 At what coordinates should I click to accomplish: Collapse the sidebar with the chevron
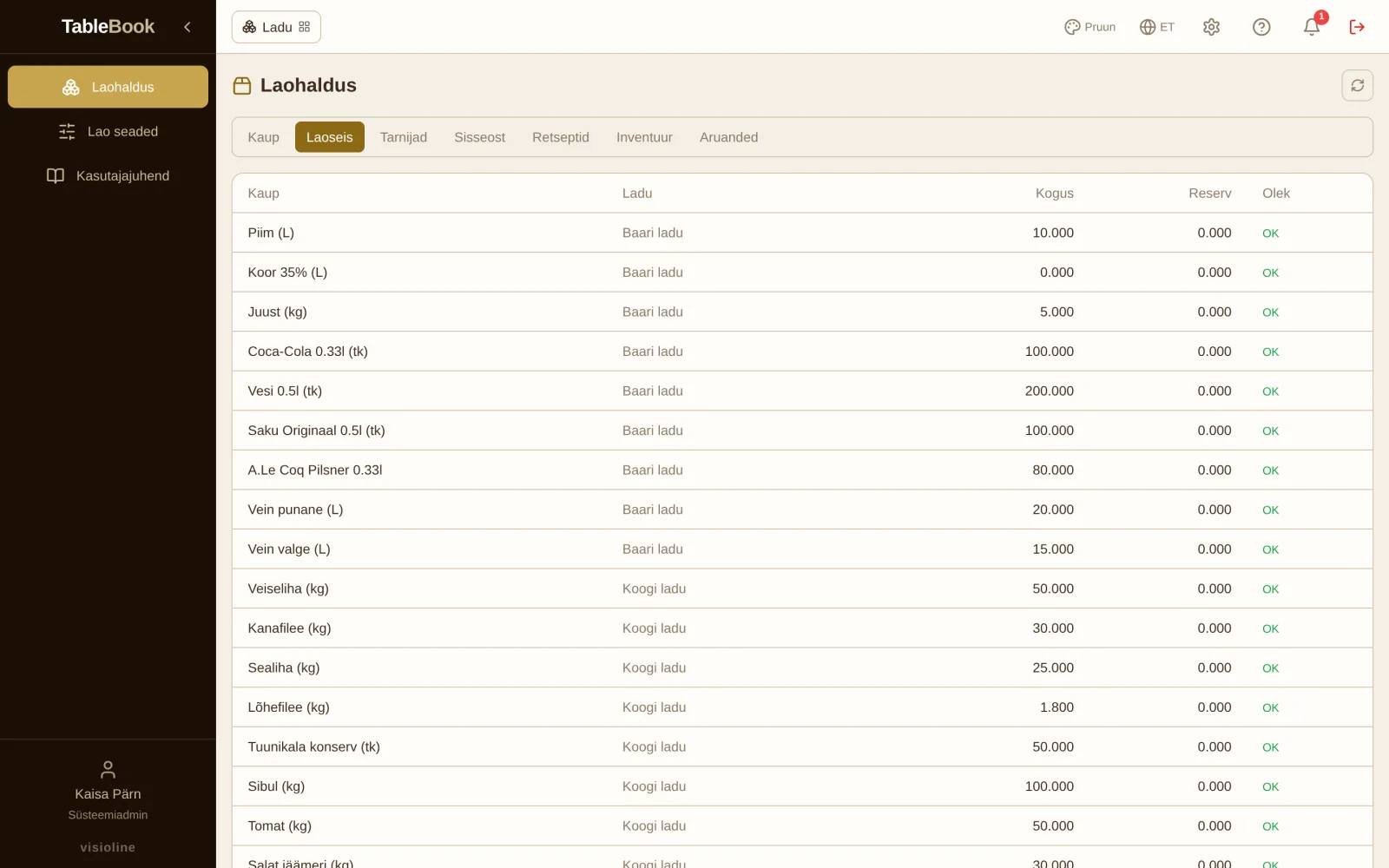pyautogui.click(x=187, y=27)
